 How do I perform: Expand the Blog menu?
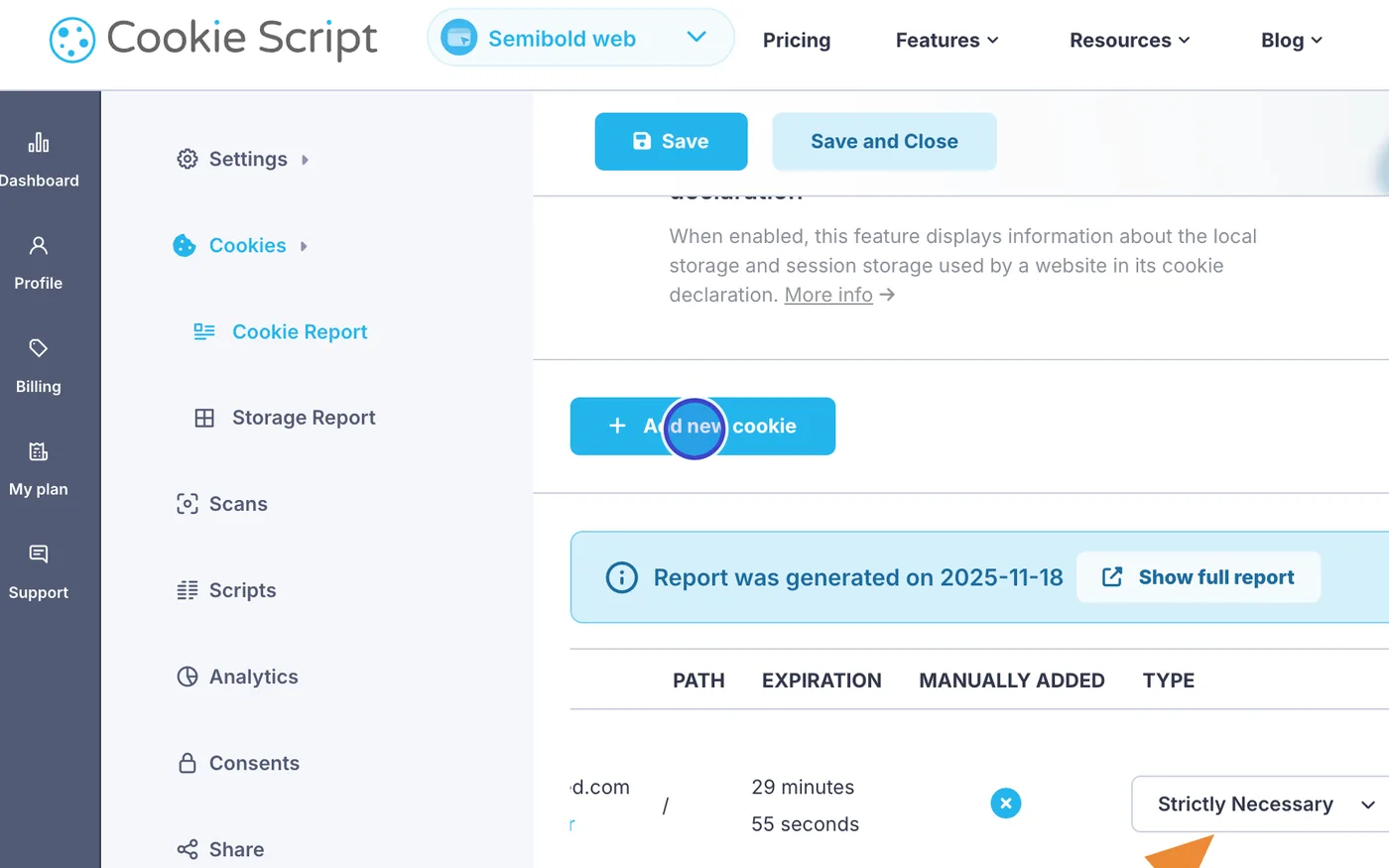click(x=1292, y=40)
